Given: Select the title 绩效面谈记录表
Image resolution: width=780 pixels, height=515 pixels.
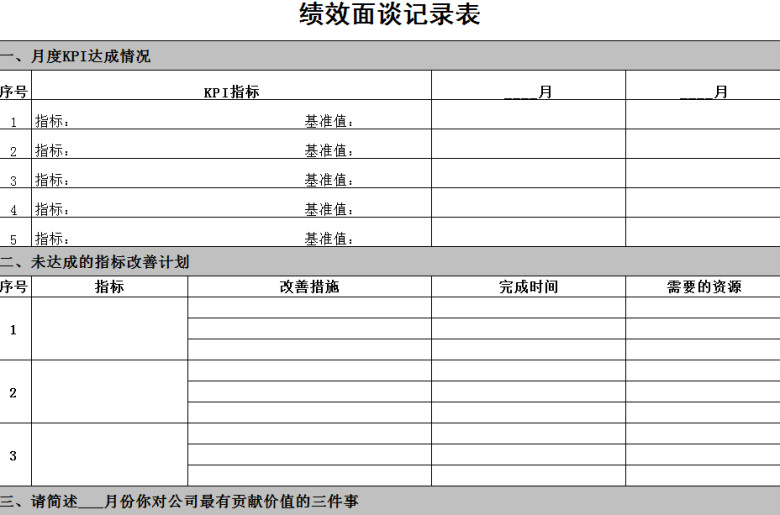Looking at the screenshot, I should (390, 14).
